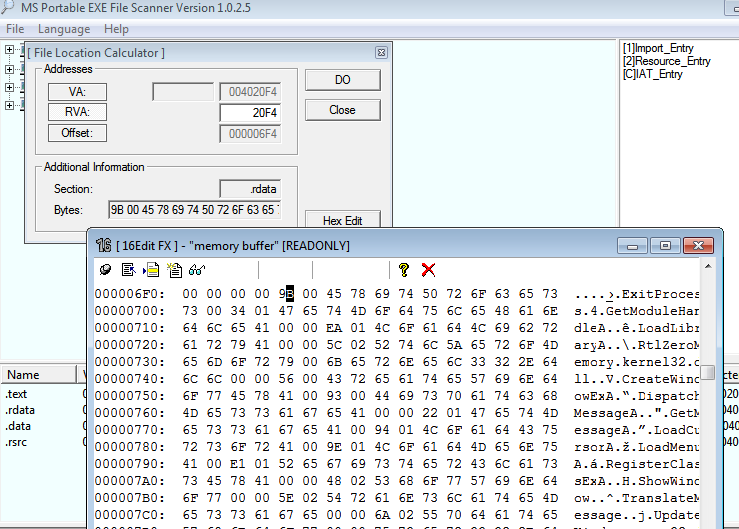
Task: Click the RVA input field containing 20F4
Action: pos(250,112)
